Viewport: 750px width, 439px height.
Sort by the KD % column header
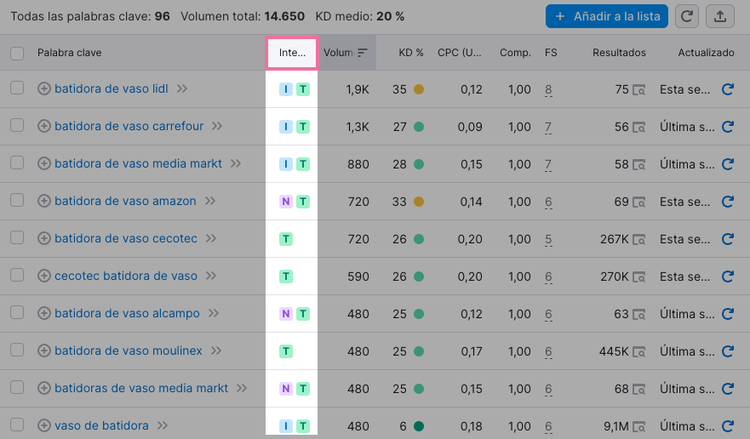(411, 53)
